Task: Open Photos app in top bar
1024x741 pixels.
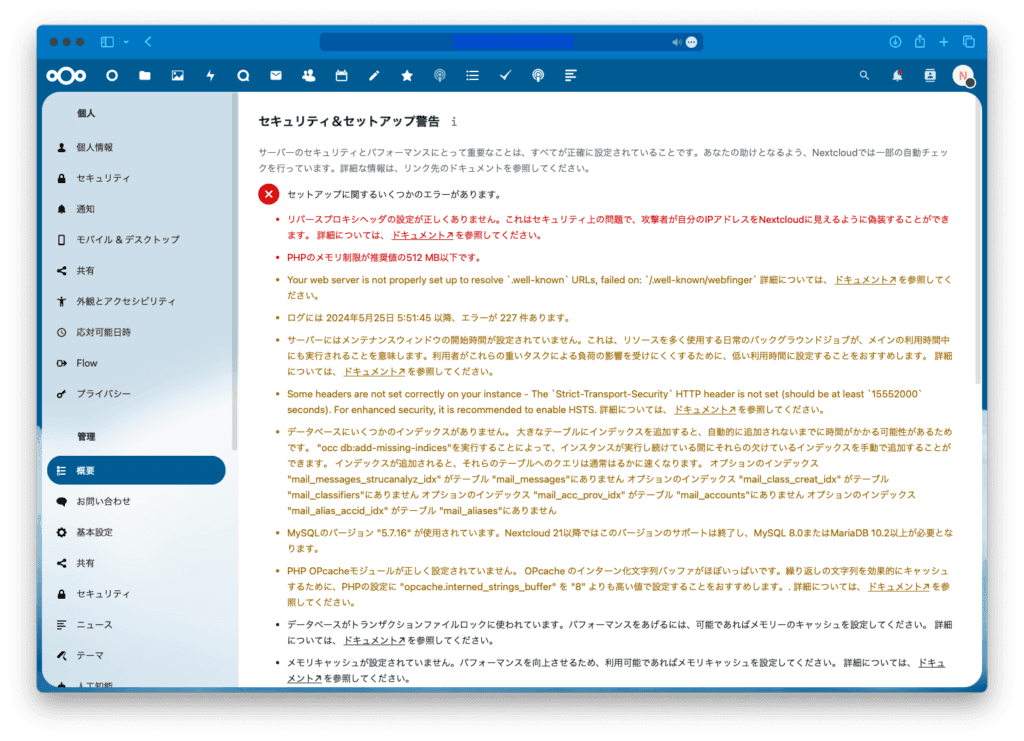Action: tap(177, 75)
